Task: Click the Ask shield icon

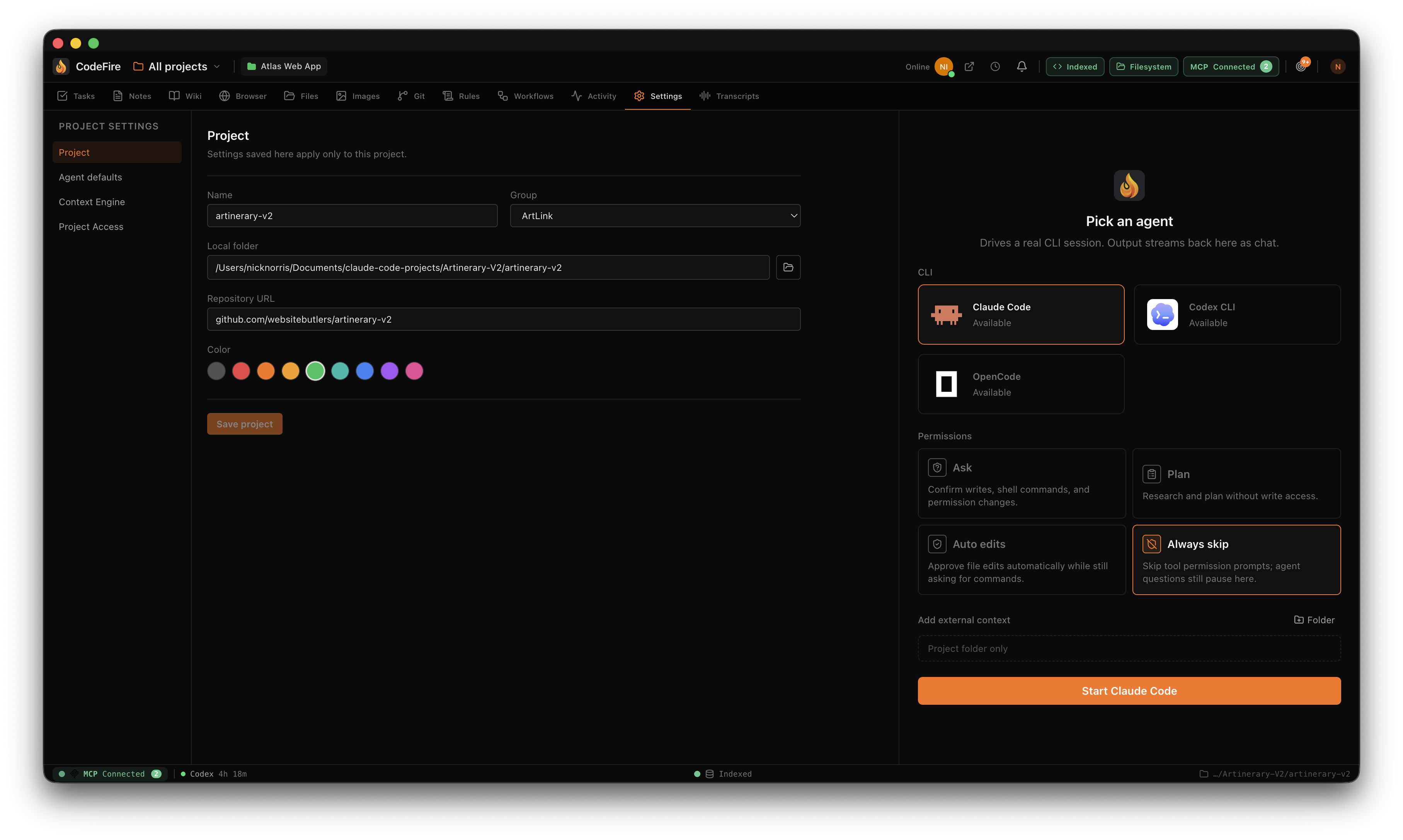Action: click(937, 468)
